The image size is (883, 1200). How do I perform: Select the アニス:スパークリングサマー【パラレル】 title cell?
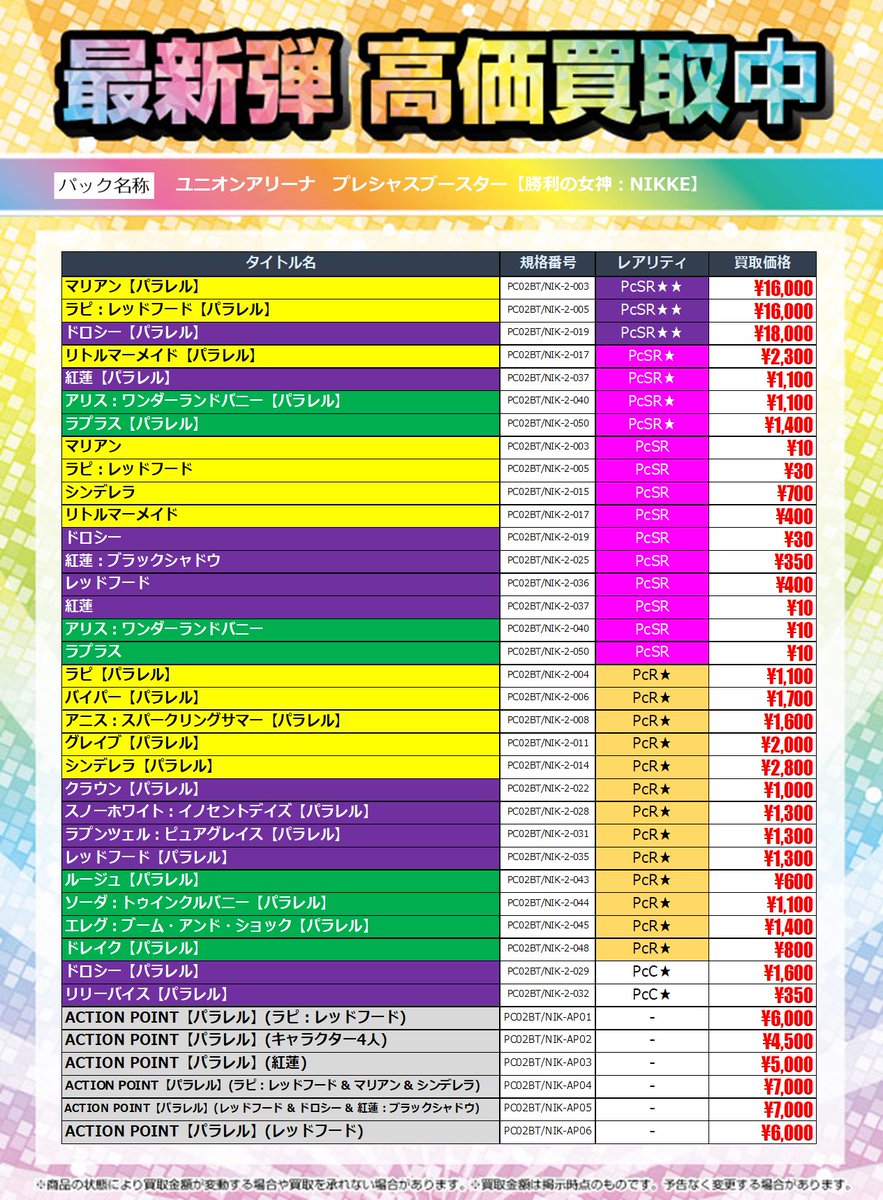(281, 721)
